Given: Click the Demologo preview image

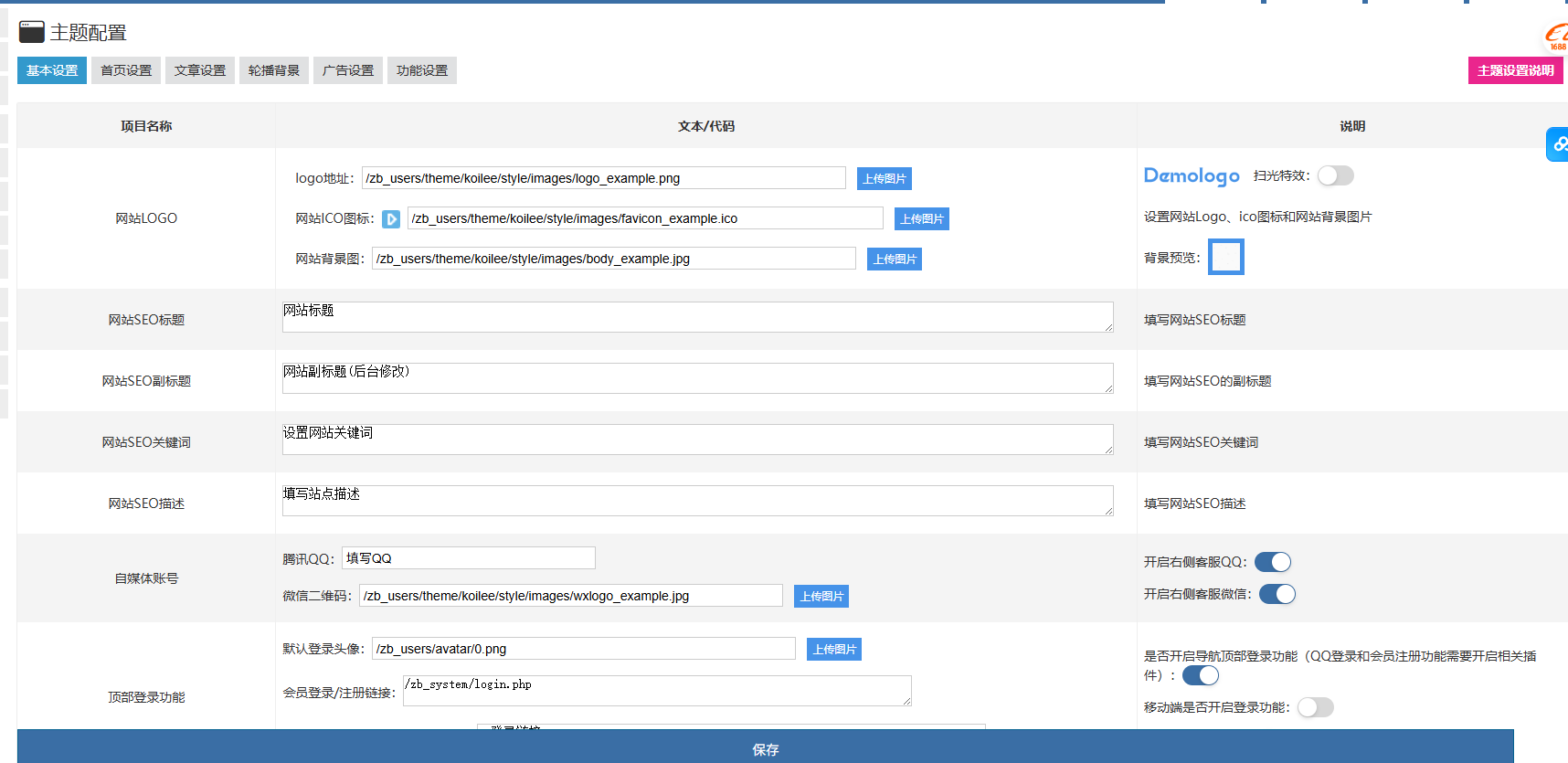Looking at the screenshot, I should (1192, 175).
